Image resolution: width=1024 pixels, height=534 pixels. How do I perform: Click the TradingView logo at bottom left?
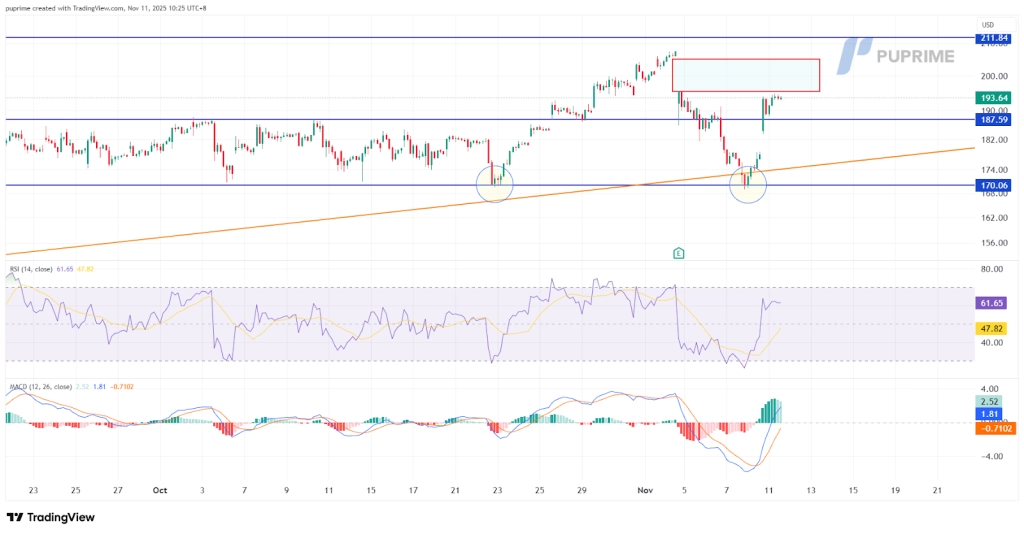(50, 517)
